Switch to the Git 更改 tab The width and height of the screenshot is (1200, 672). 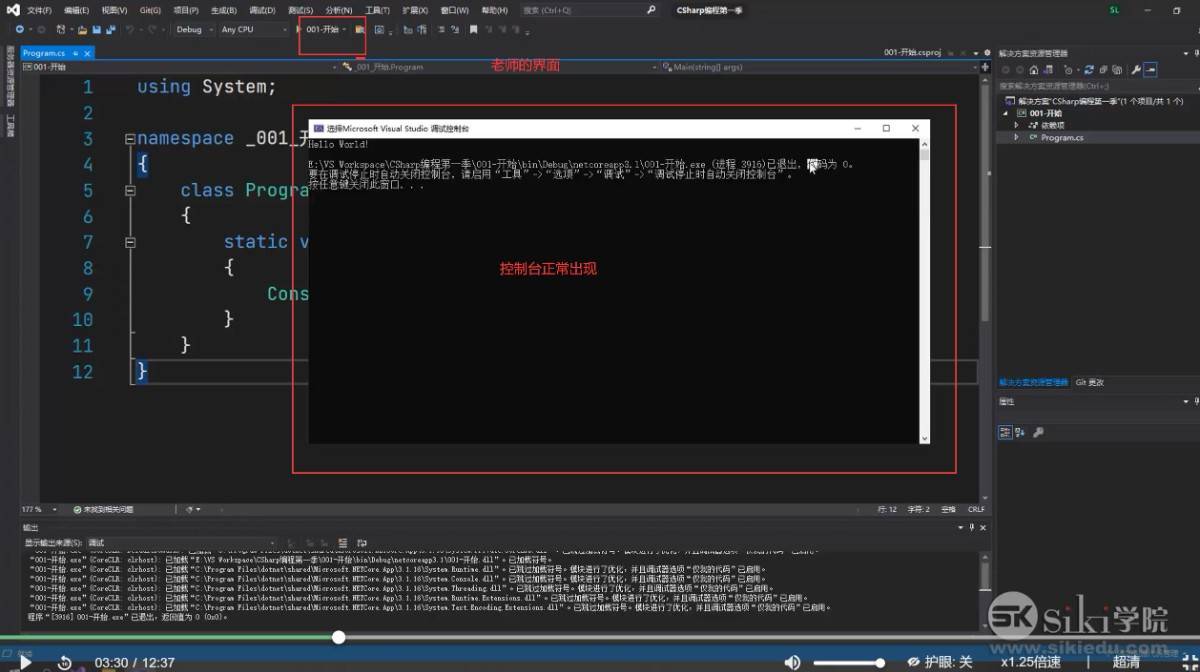pos(1089,382)
